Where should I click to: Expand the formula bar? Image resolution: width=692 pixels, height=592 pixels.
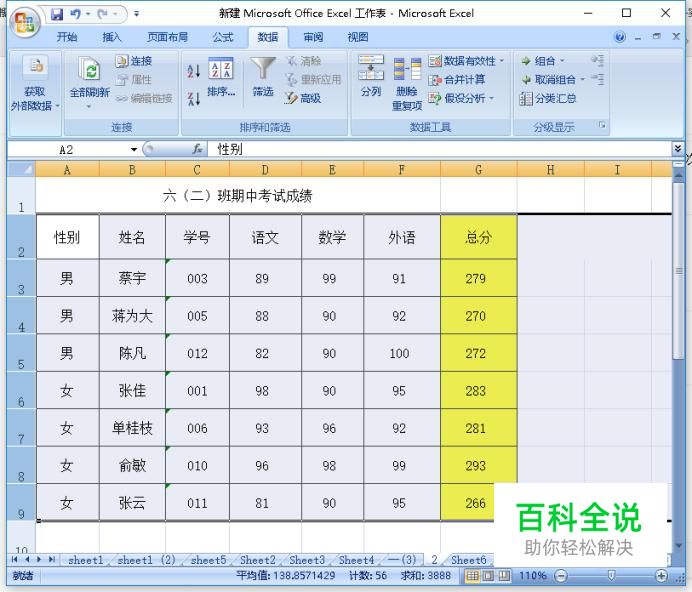[677, 149]
